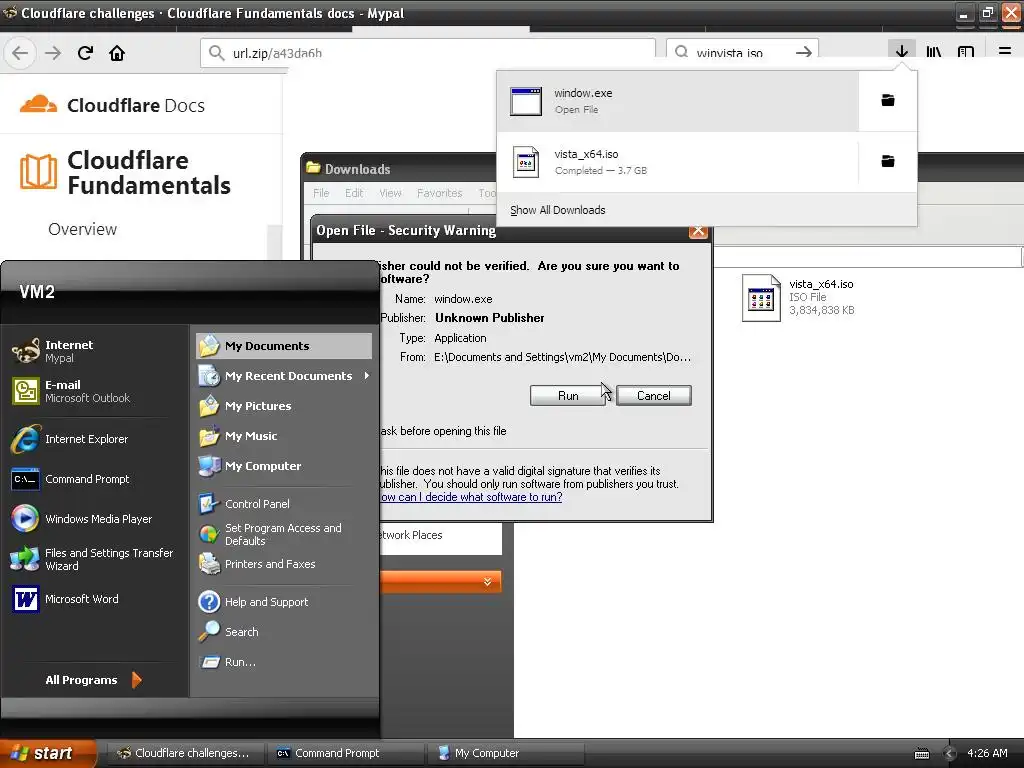The width and height of the screenshot is (1024, 768).
Task: Open Edit menu in the Downloads window
Action: point(354,193)
